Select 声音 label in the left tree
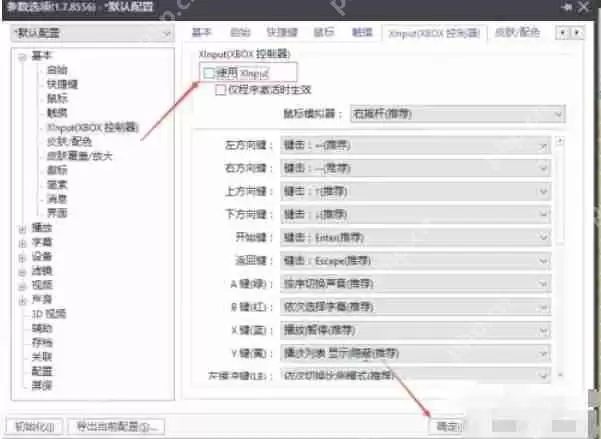 tap(42, 299)
